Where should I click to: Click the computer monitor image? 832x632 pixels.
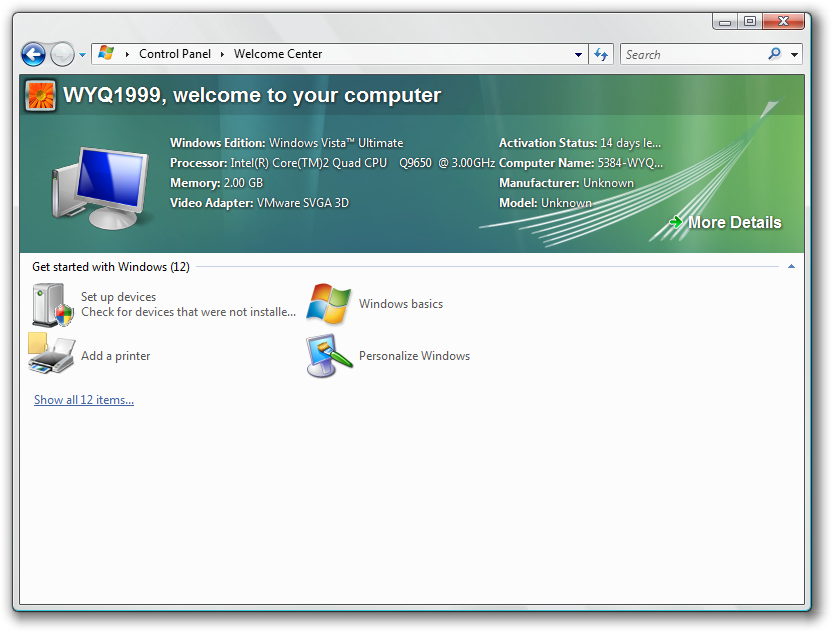(100, 188)
